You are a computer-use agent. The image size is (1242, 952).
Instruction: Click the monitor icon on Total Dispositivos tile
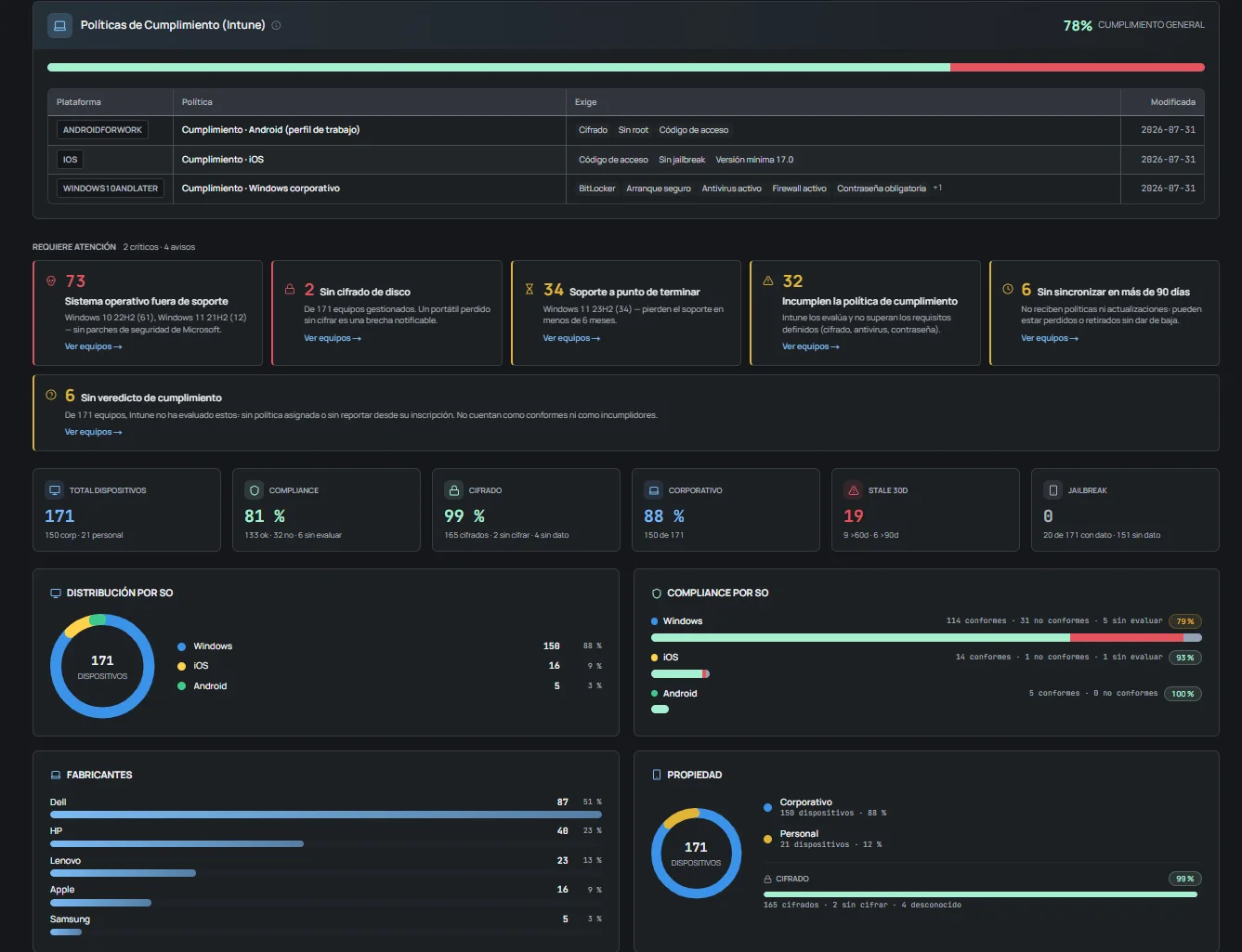tap(55, 490)
